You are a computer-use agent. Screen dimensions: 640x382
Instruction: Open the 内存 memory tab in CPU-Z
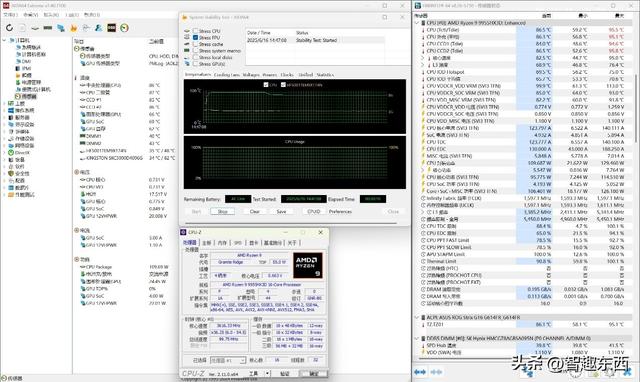(222, 243)
